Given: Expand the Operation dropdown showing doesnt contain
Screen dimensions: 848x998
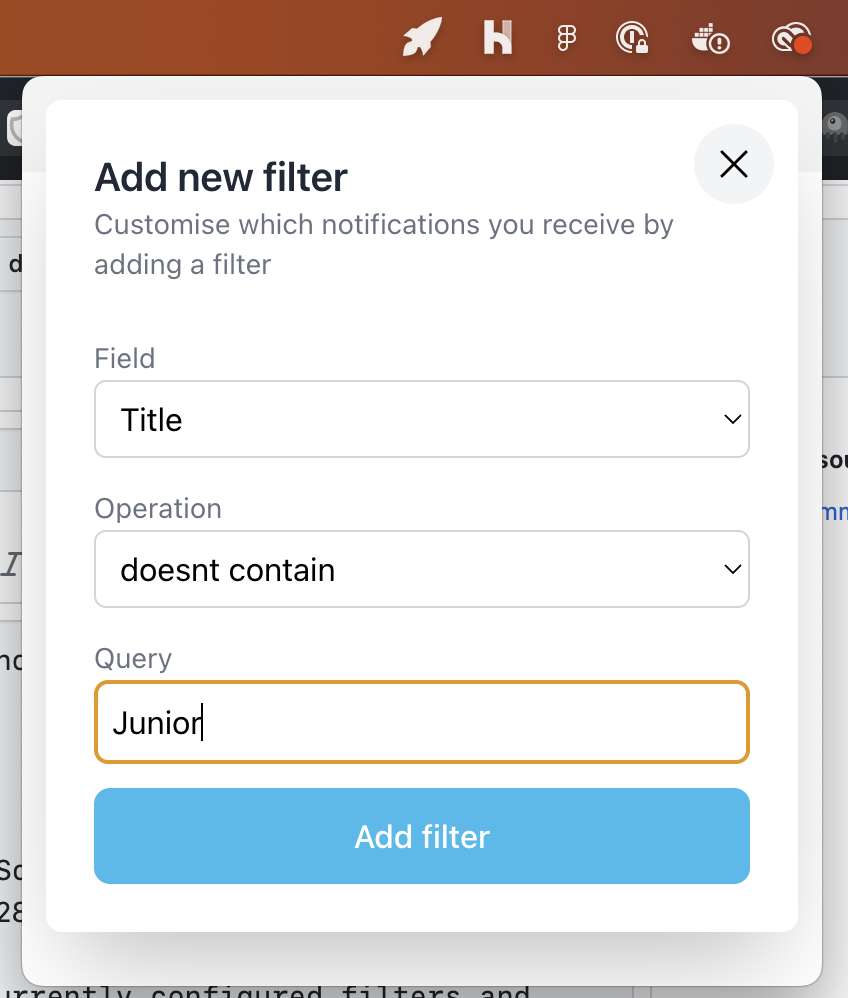Looking at the screenshot, I should coord(422,569).
